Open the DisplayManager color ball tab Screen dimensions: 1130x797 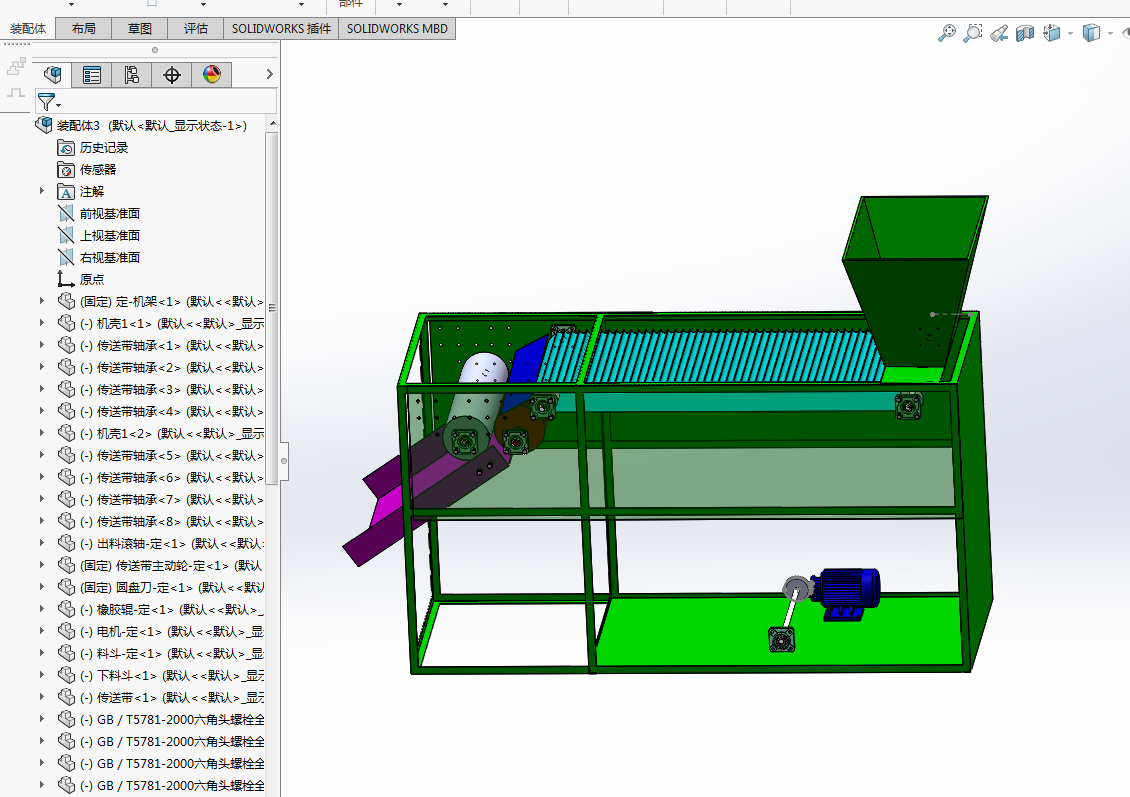212,75
